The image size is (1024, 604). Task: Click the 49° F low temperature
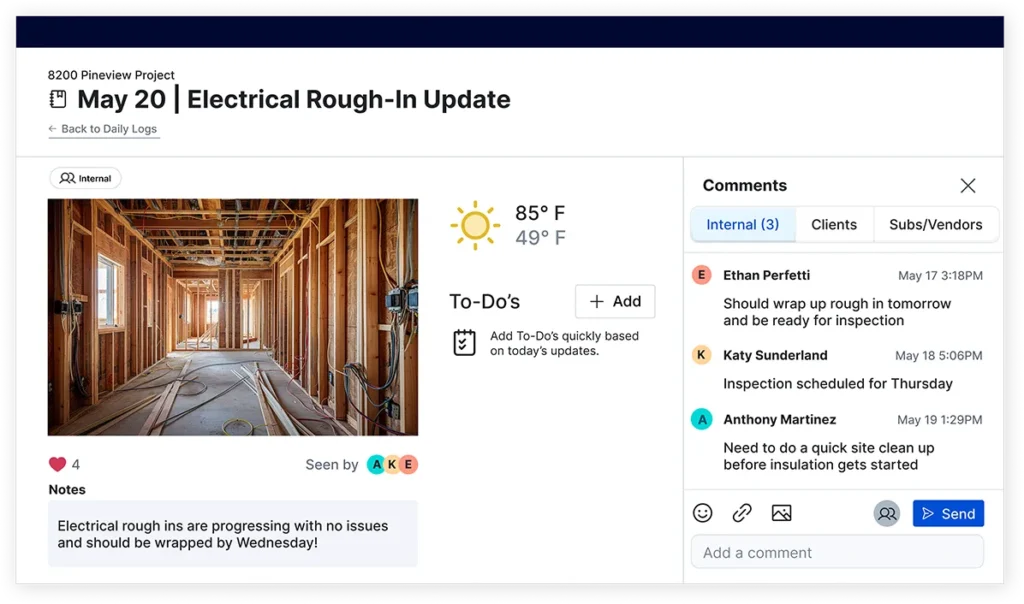coord(540,238)
